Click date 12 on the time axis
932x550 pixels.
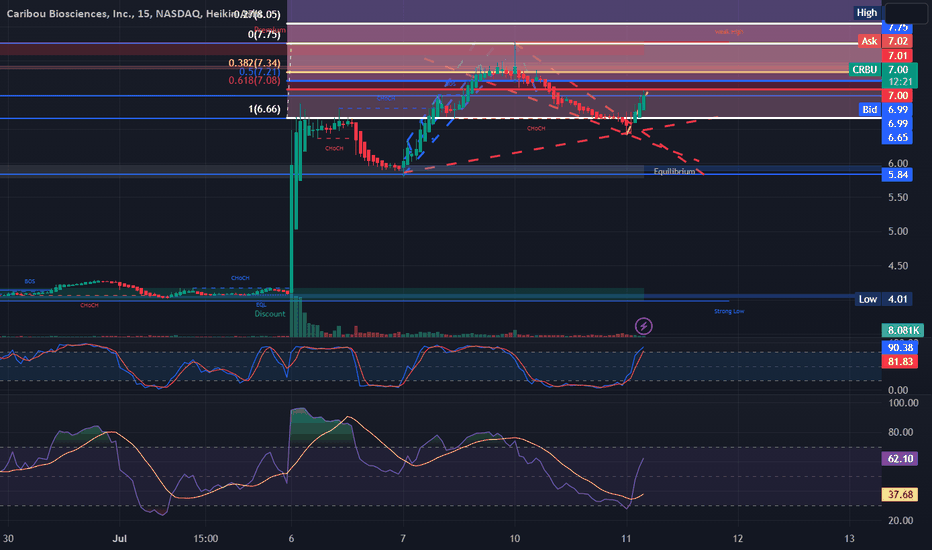click(x=738, y=538)
